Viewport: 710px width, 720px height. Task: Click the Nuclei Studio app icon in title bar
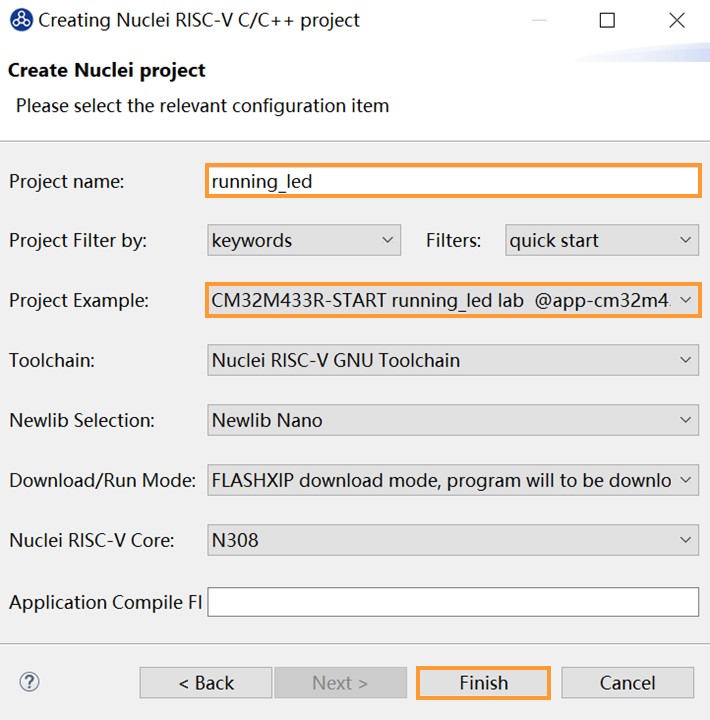click(21, 20)
